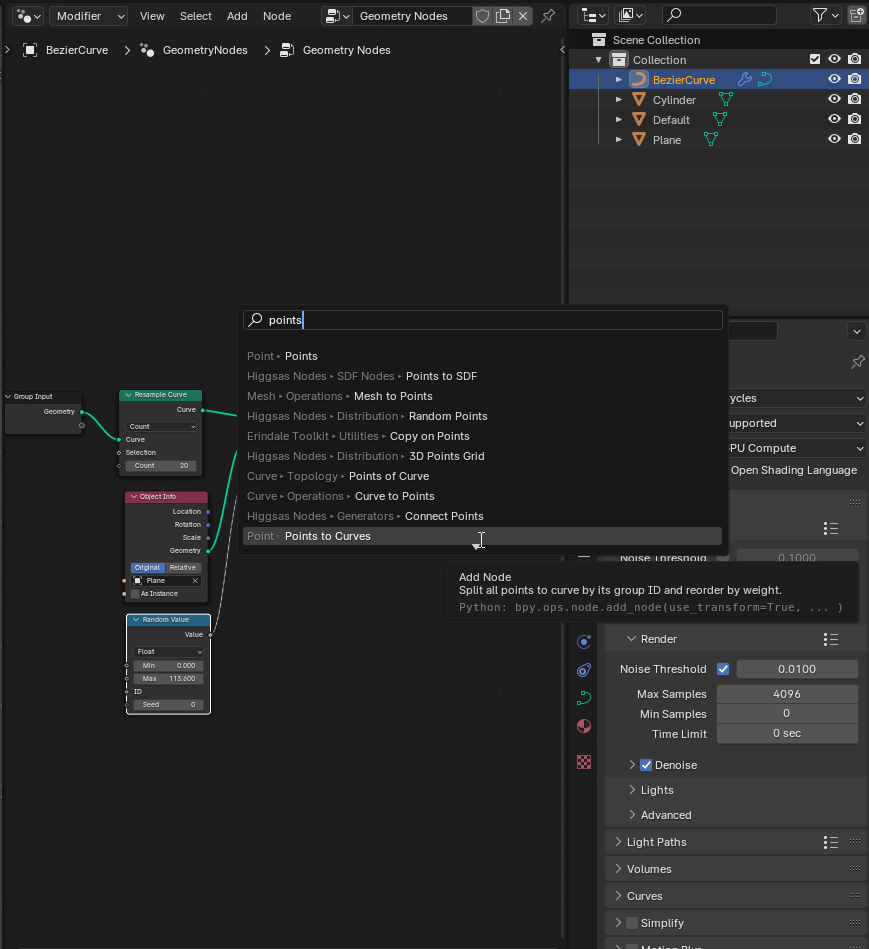The image size is (869, 949).
Task: Open the Physics properties tab
Action: click(584, 642)
